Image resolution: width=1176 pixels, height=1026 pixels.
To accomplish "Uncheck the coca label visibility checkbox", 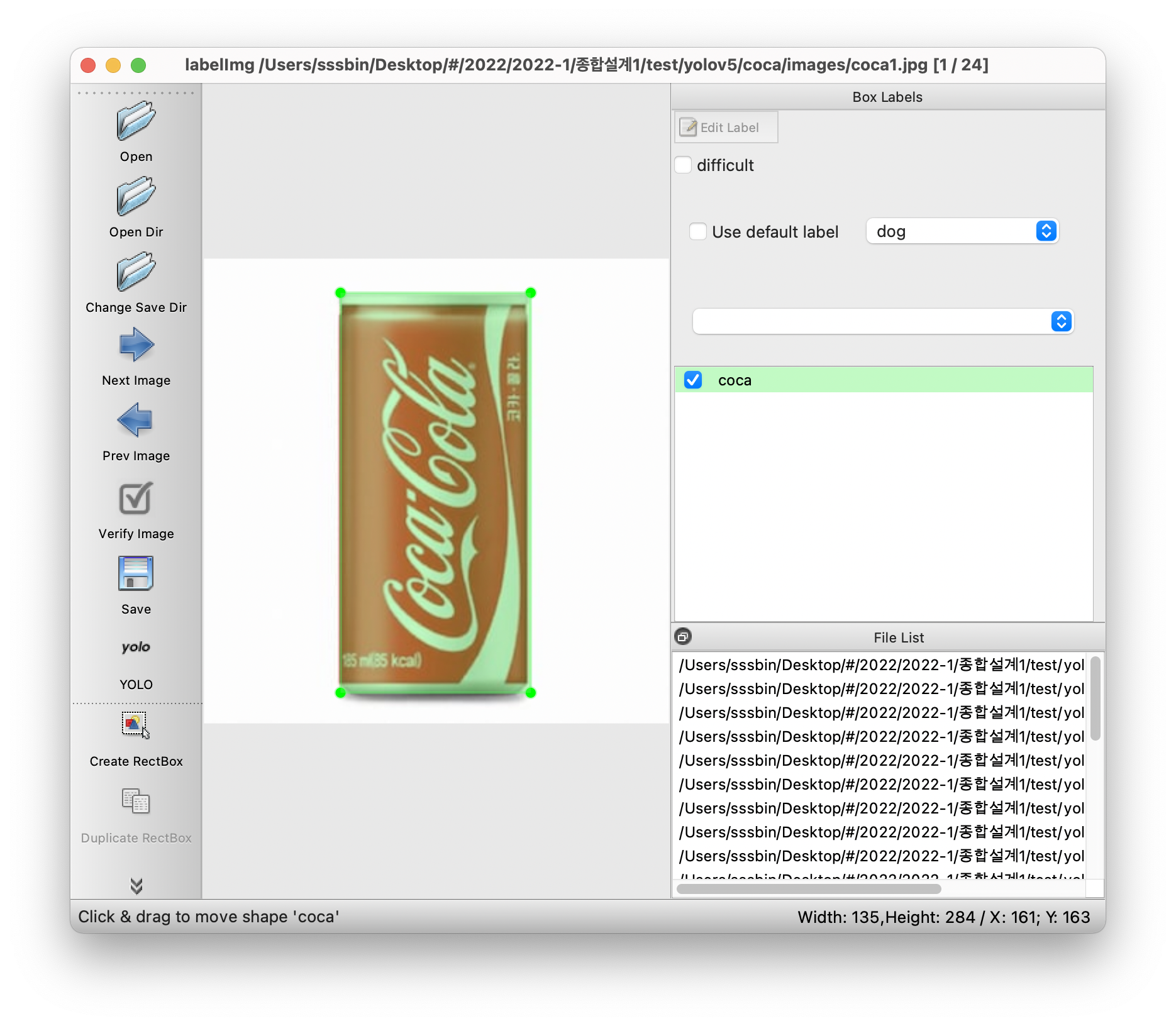I will (x=693, y=380).
